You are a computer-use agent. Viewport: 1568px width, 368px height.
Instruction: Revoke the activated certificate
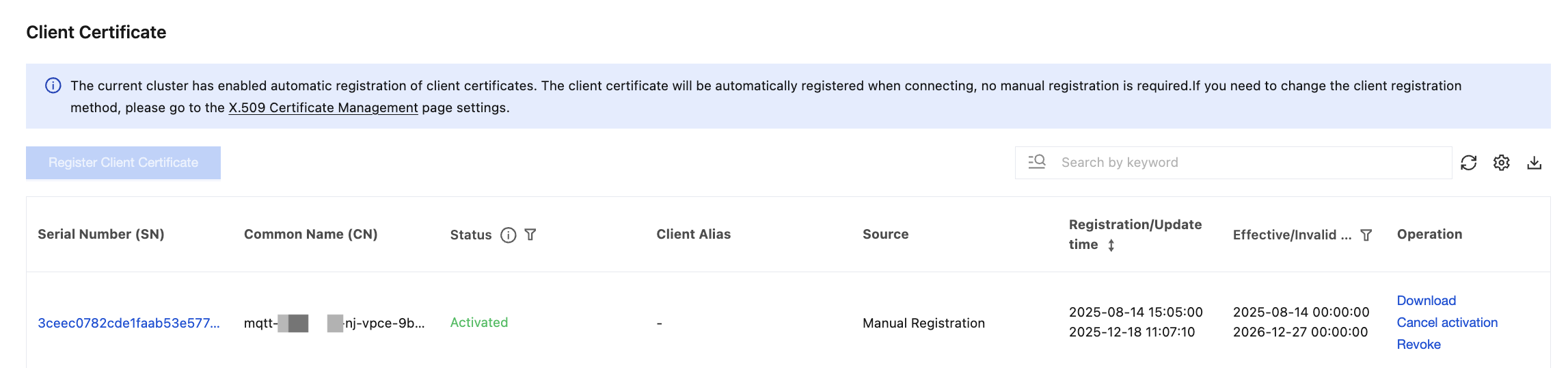[1418, 344]
